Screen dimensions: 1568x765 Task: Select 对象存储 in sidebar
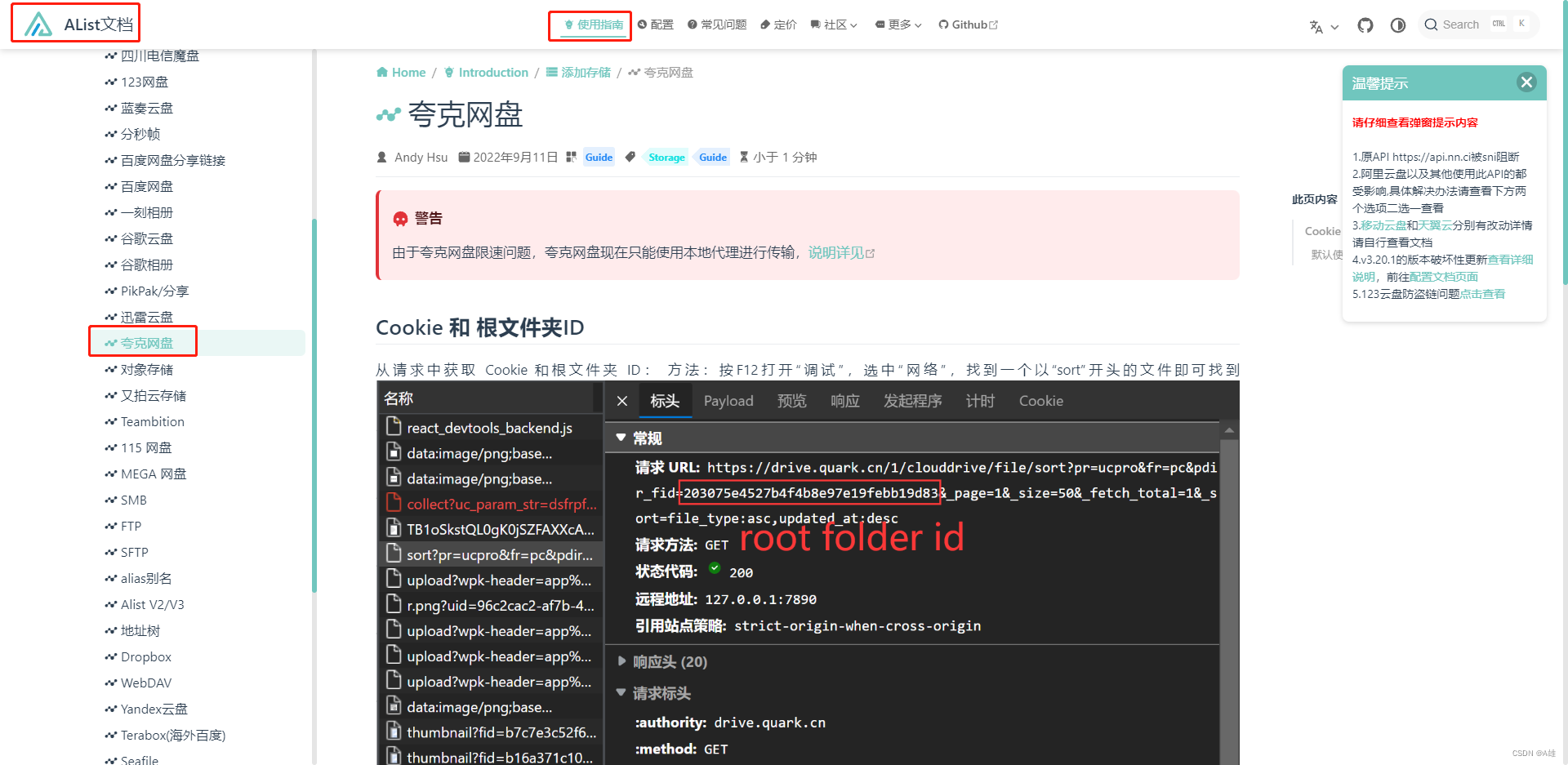pyautogui.click(x=140, y=370)
